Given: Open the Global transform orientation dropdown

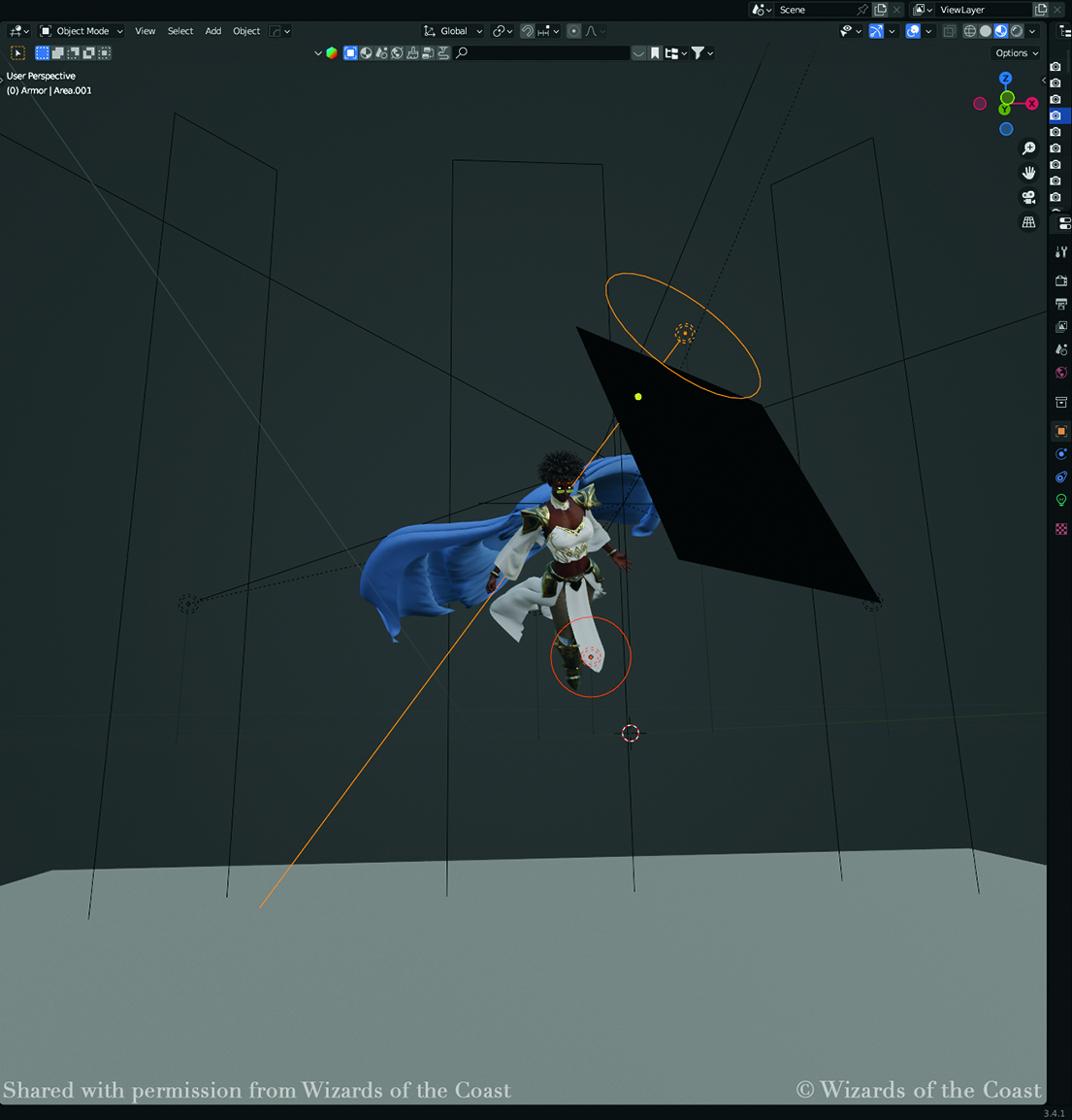Looking at the screenshot, I should pyautogui.click(x=453, y=31).
